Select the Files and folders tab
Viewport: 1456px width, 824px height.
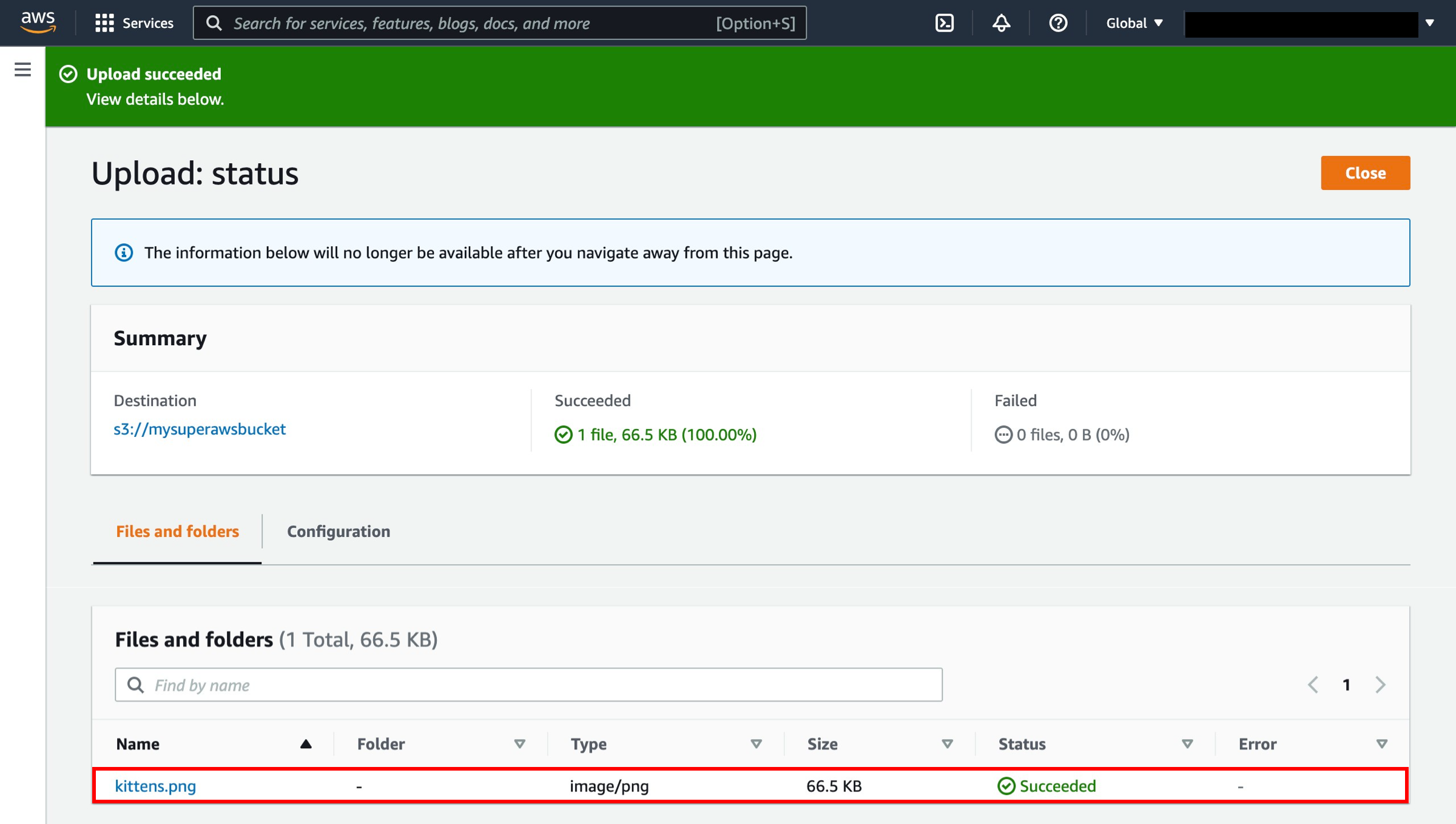click(177, 531)
